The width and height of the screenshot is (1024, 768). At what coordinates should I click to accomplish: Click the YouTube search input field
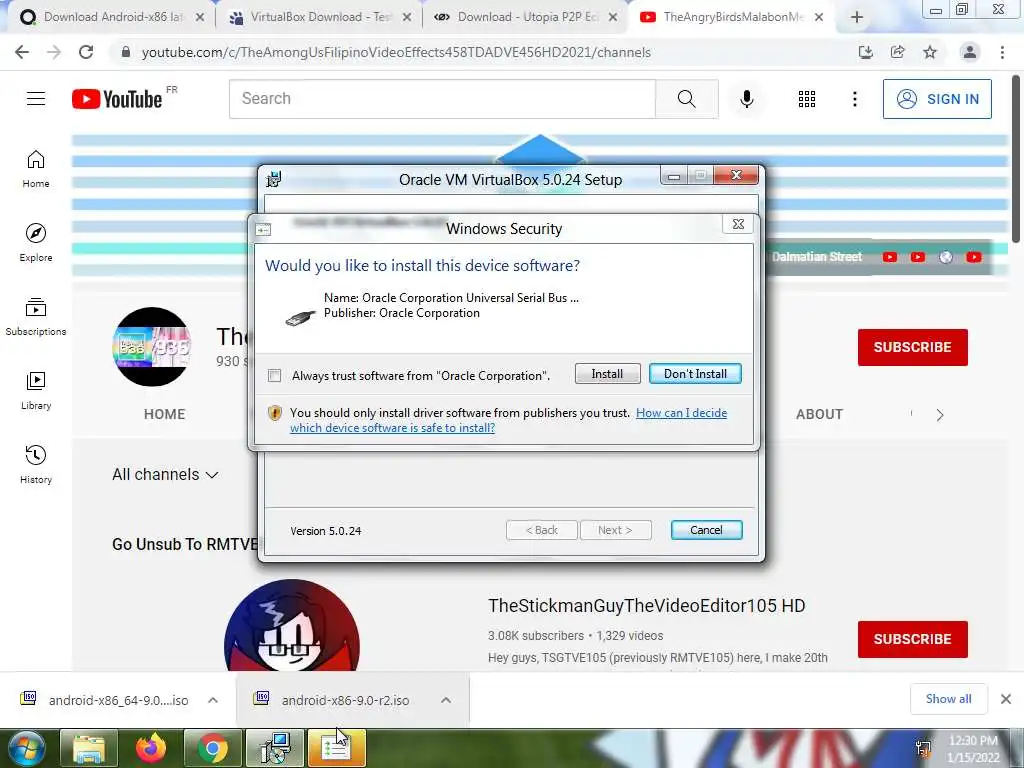(442, 99)
